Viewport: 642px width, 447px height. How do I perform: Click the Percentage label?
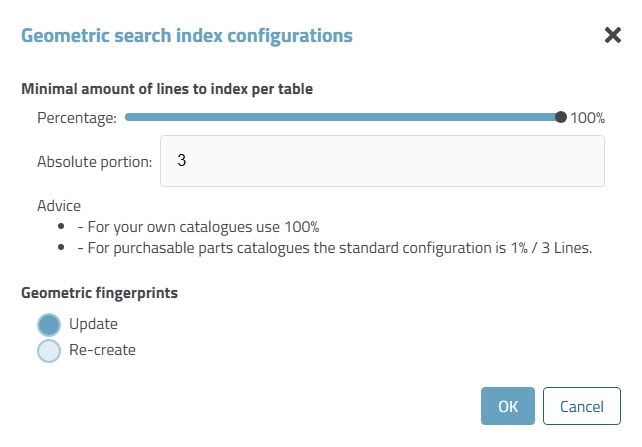(x=77, y=117)
